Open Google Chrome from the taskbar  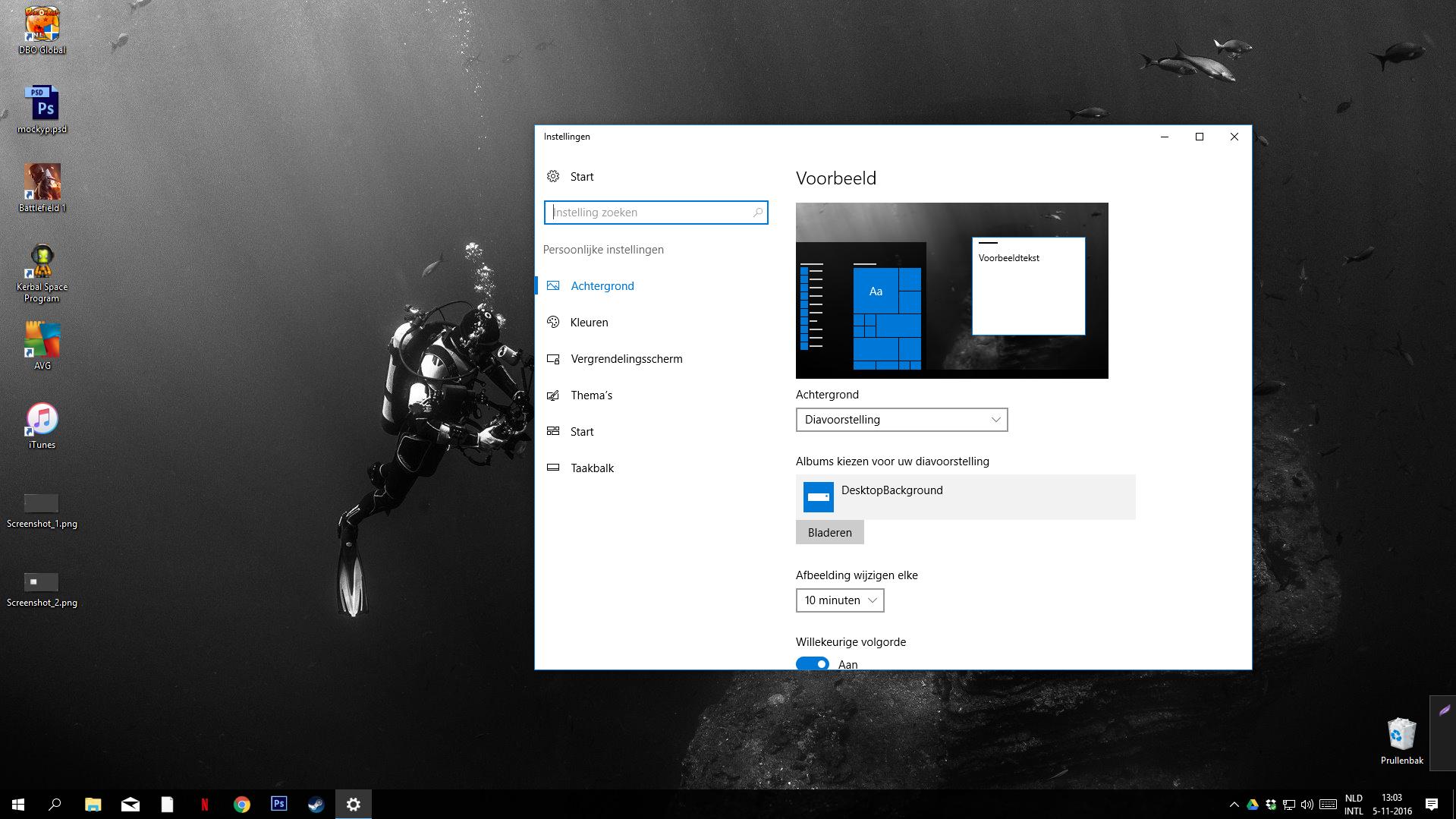pos(241,805)
